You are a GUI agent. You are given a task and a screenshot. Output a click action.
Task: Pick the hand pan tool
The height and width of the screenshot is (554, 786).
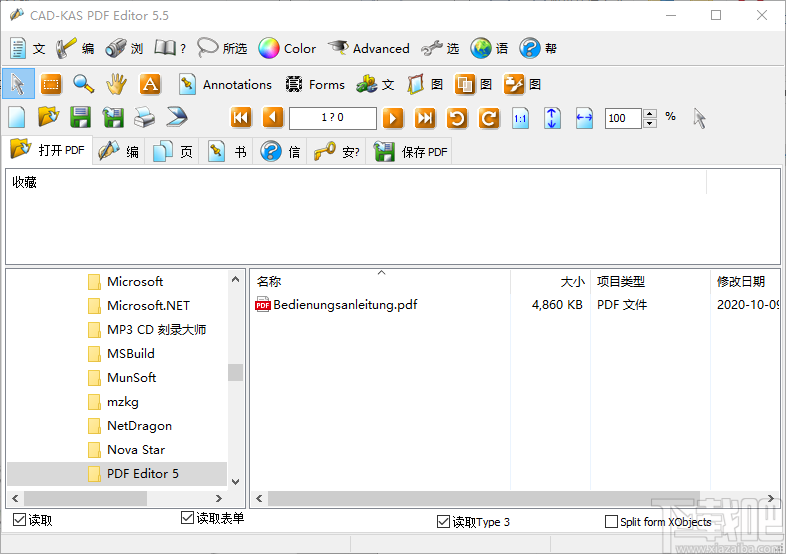click(x=116, y=84)
